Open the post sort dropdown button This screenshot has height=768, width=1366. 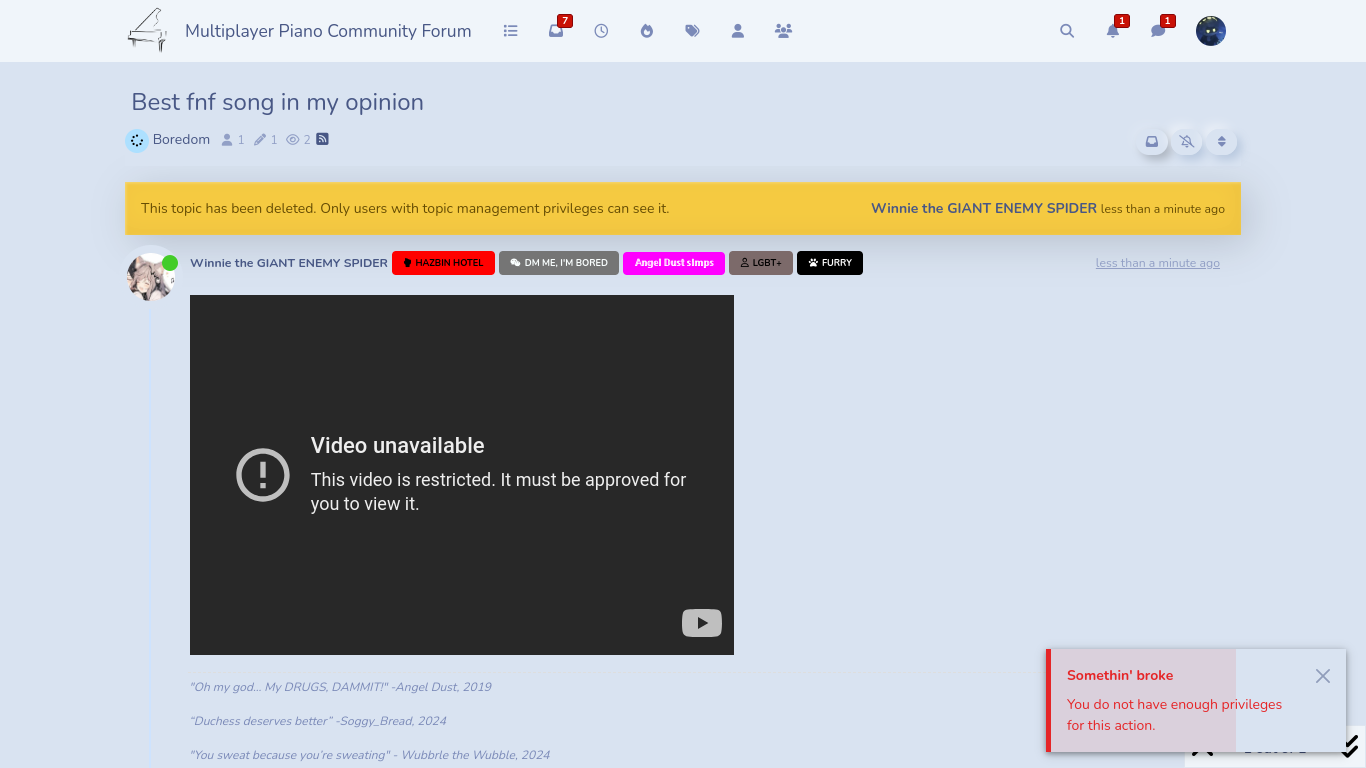1221,142
